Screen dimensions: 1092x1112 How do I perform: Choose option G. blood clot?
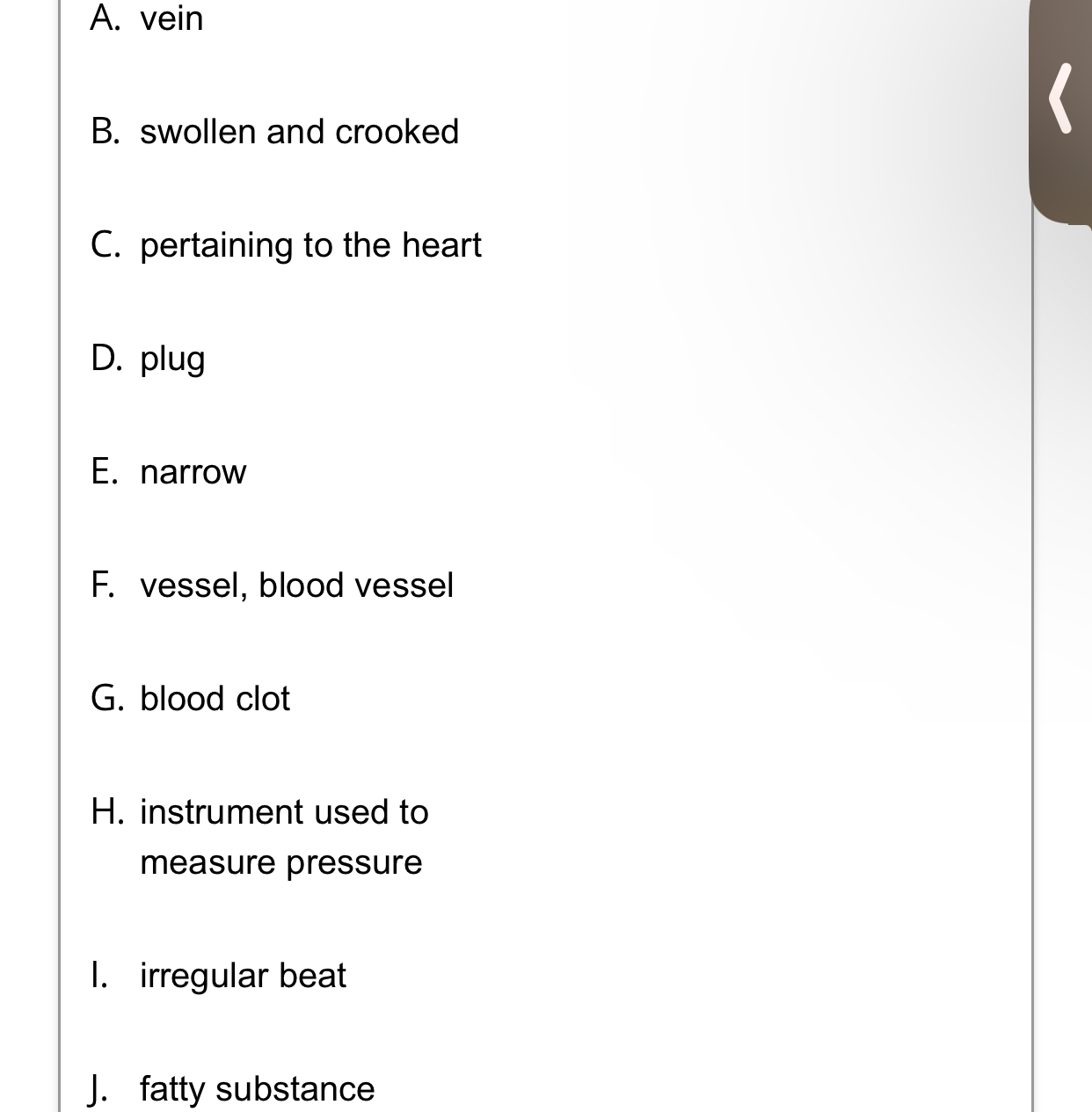pos(190,699)
